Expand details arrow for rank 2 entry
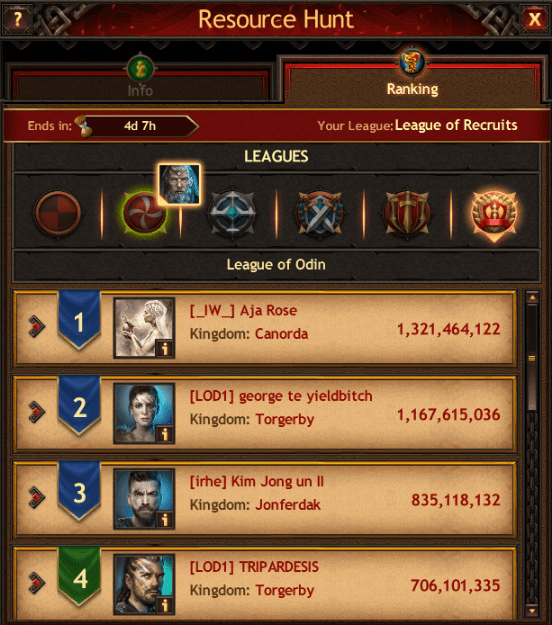 coord(36,412)
